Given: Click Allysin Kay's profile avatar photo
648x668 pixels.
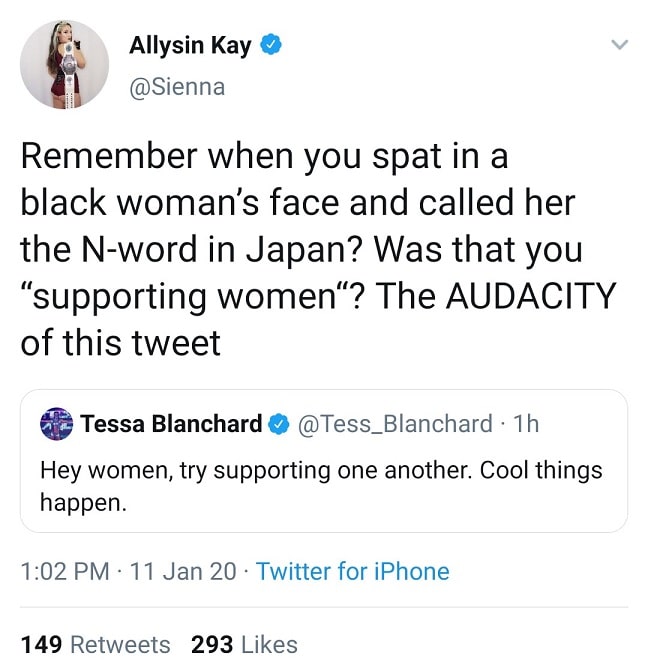Looking at the screenshot, I should [64, 64].
